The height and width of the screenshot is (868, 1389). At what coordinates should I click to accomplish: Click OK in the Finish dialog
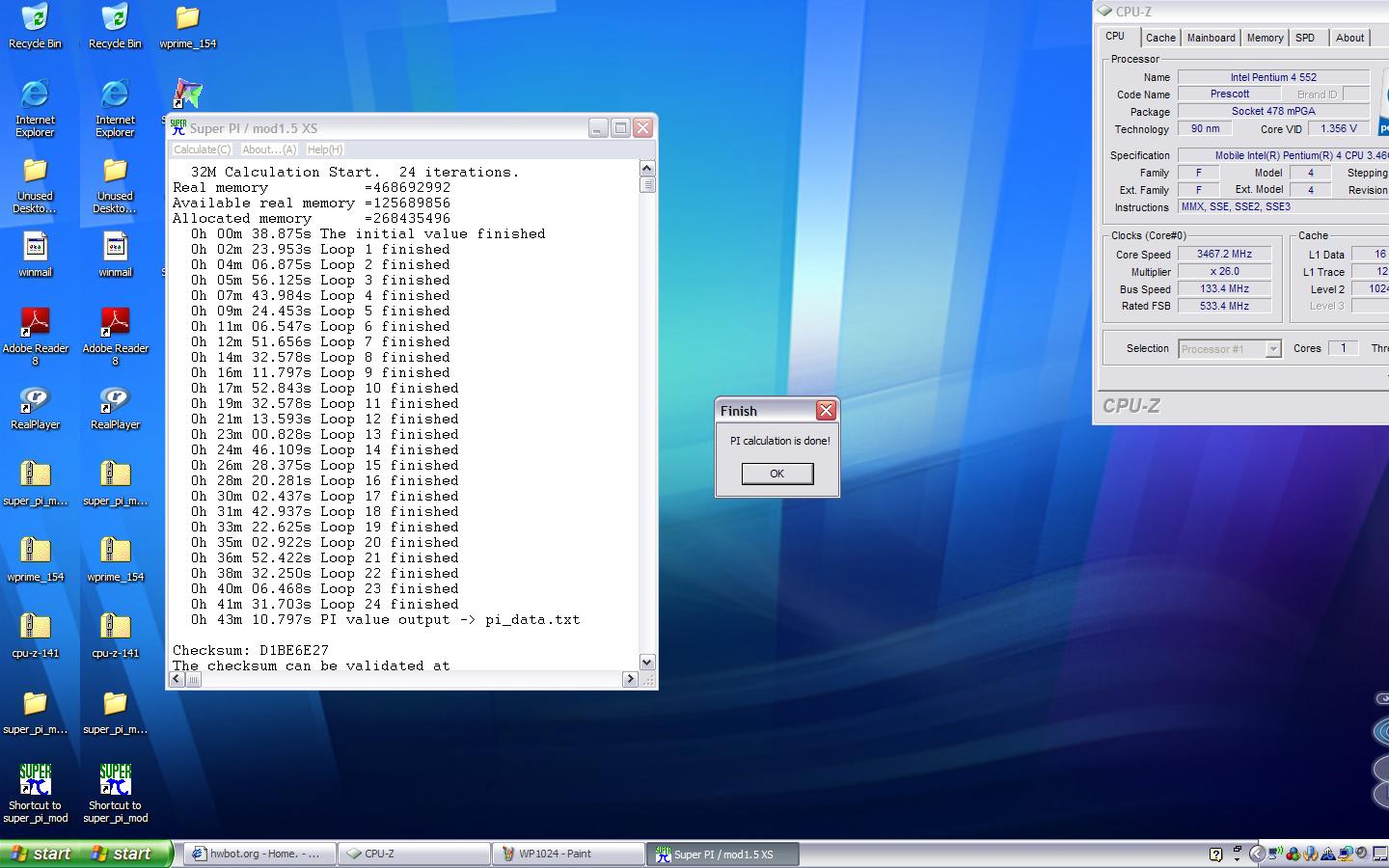pos(777,474)
